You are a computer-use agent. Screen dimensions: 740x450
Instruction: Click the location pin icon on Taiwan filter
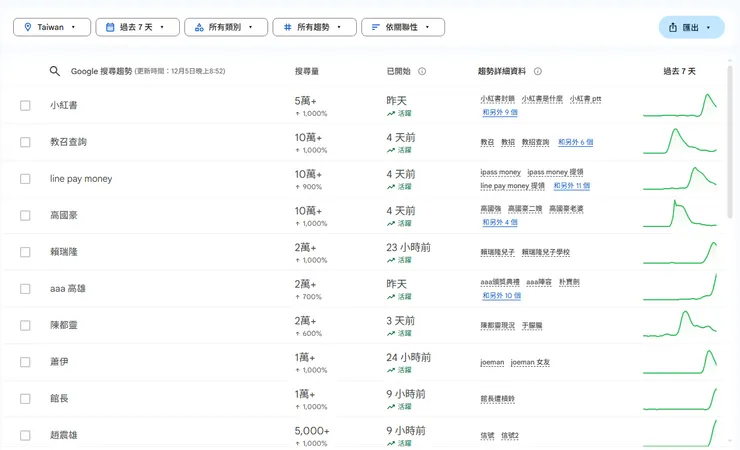click(27, 27)
